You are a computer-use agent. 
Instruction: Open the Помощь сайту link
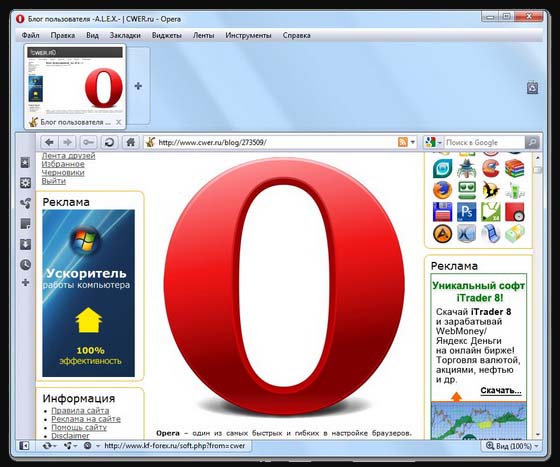pyautogui.click(x=79, y=427)
